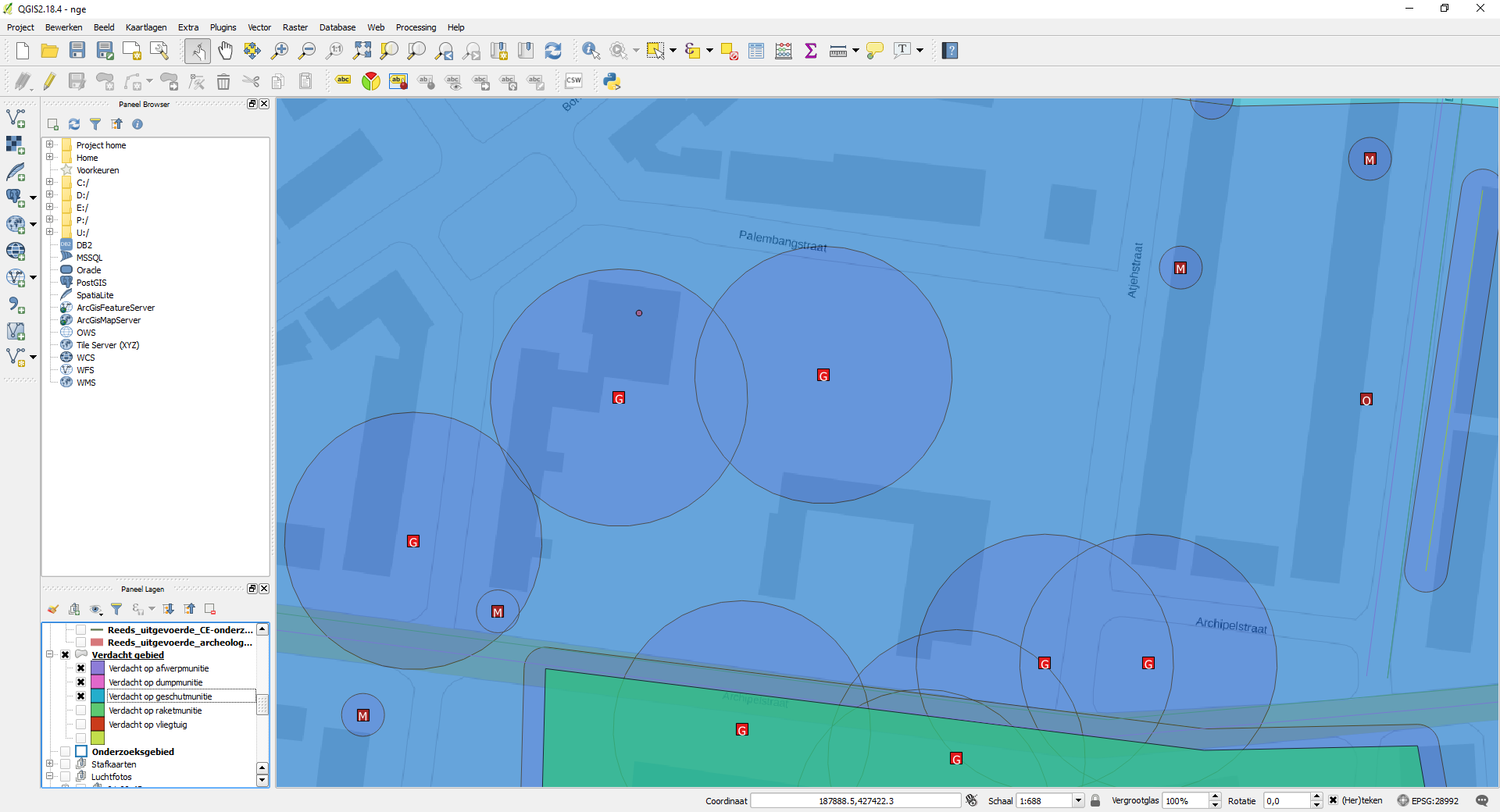1500x812 pixels.
Task: Open a project with the folder icon
Action: tap(50, 51)
